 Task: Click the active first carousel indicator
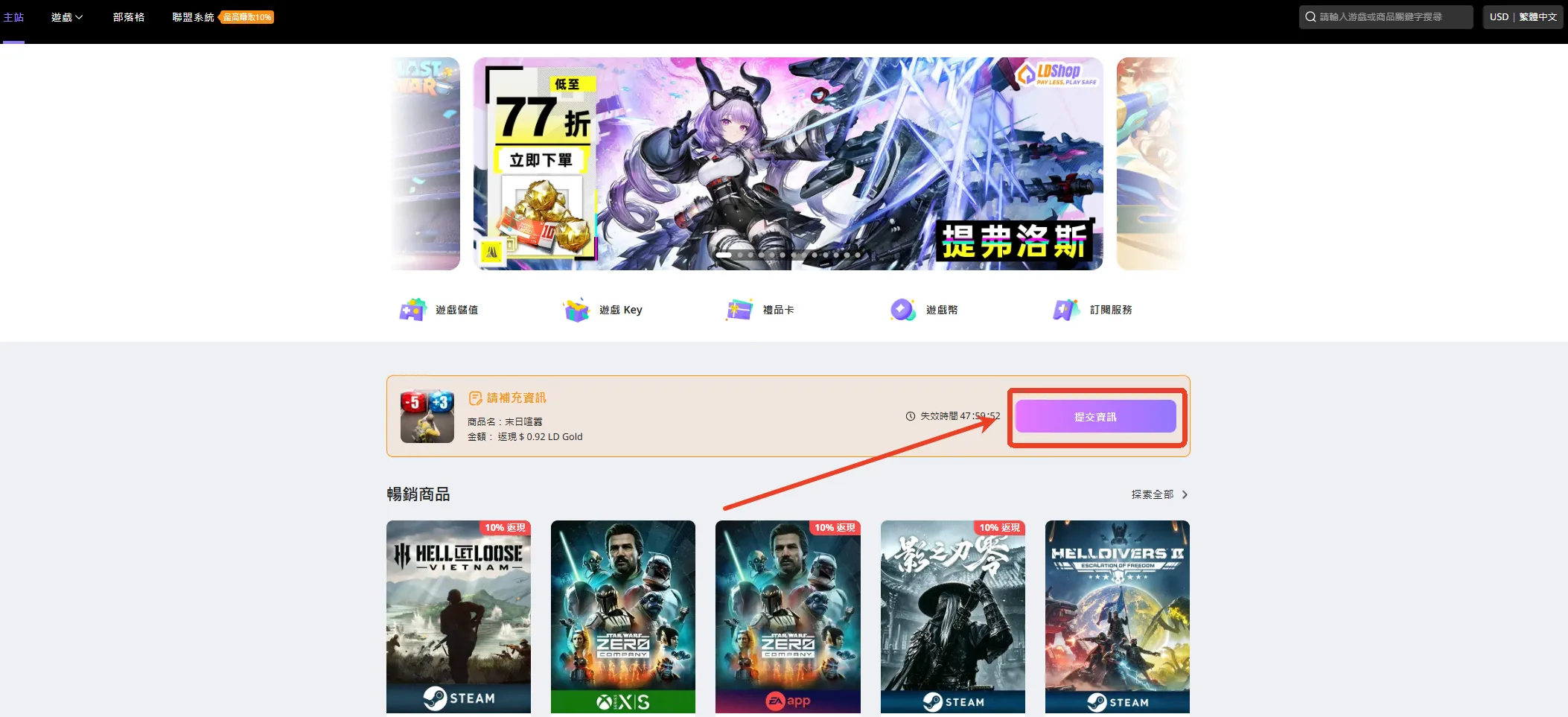(724, 255)
